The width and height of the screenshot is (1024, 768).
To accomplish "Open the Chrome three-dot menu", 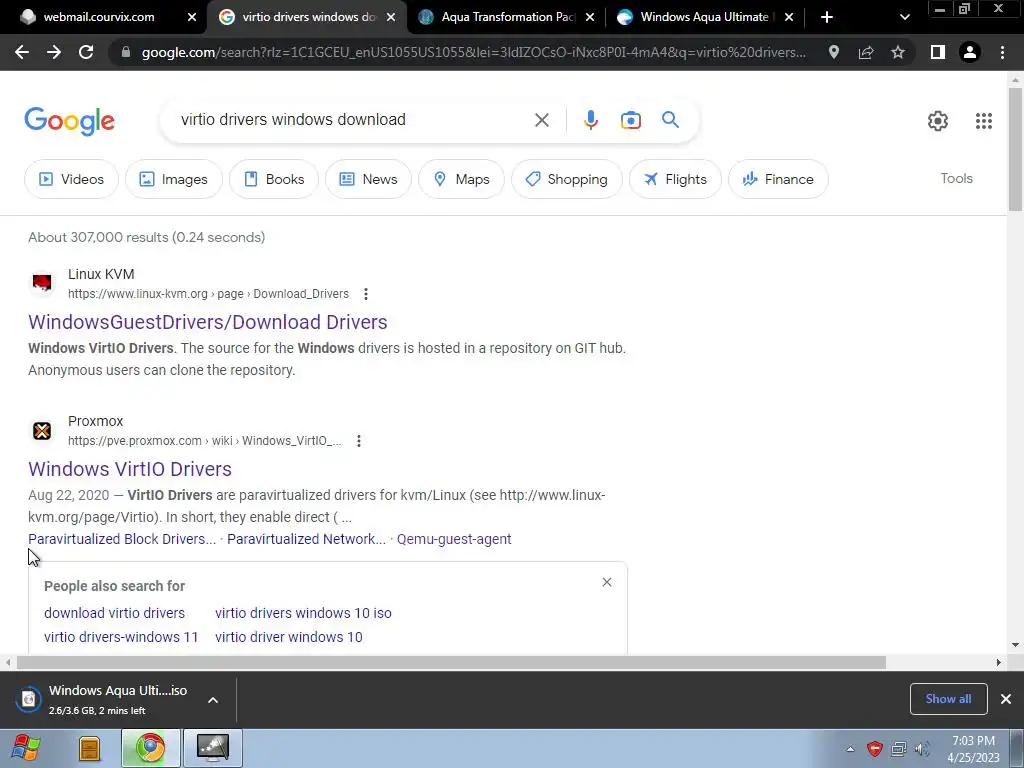I will tap(1002, 52).
